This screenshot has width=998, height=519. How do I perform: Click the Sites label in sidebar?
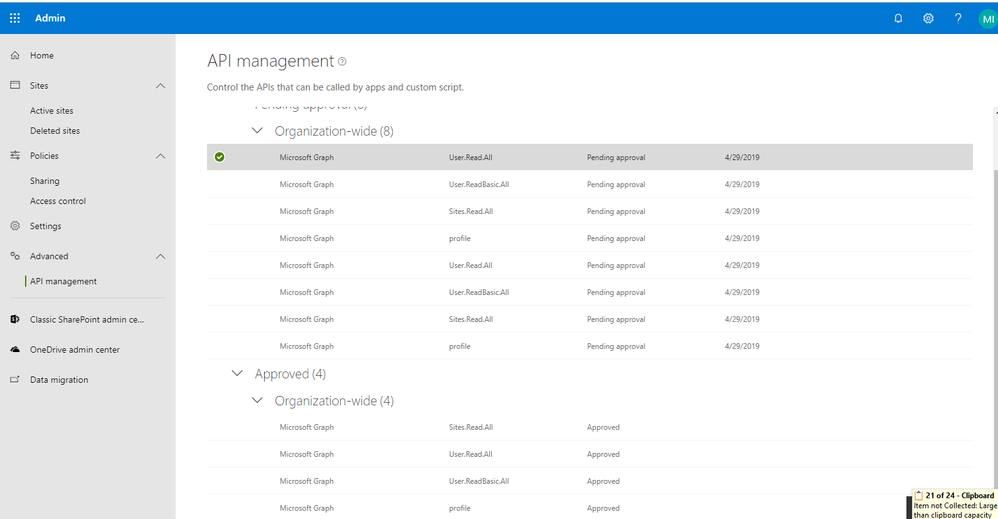39,85
